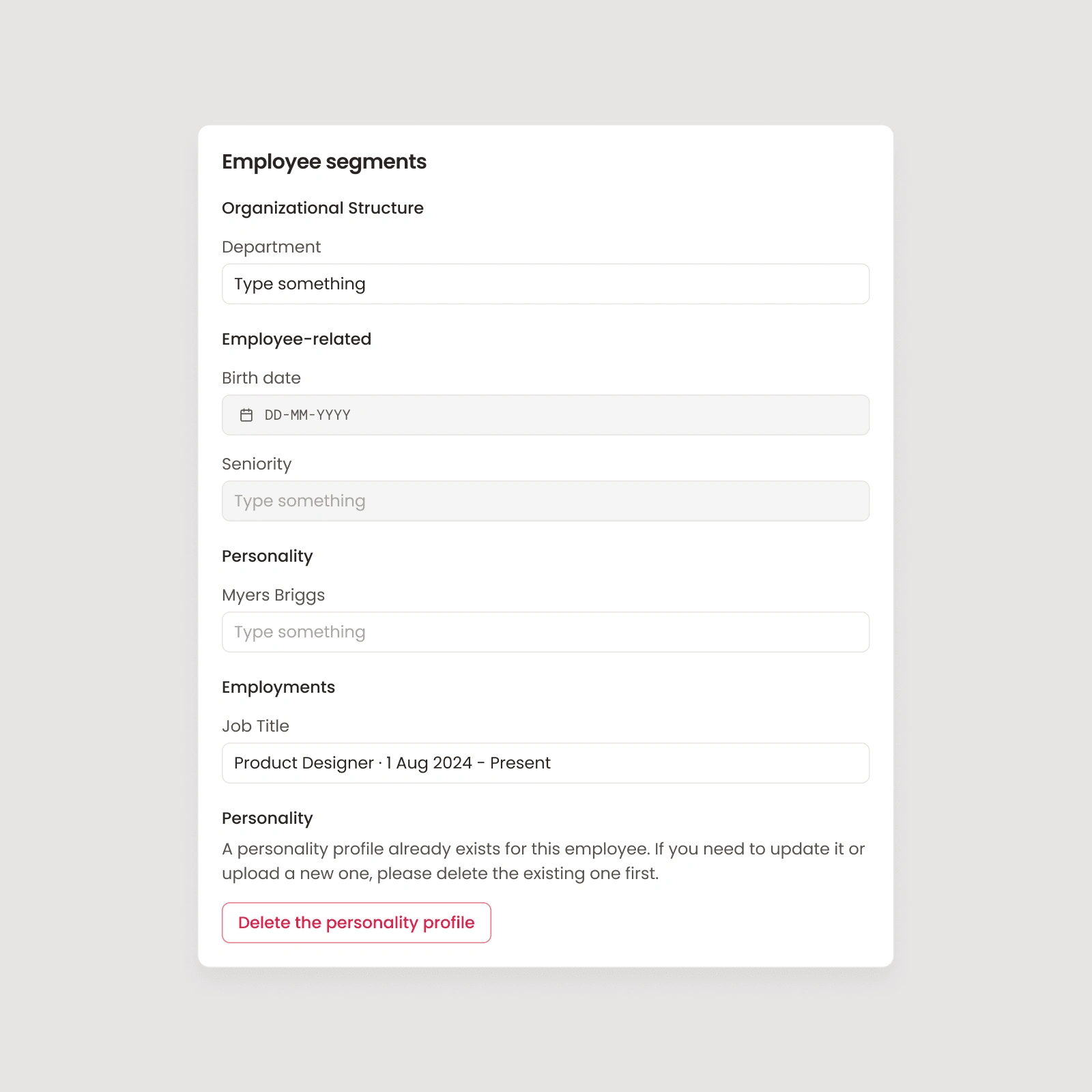Click the Birth date field label
Viewport: 1092px width, 1092px height.
point(261,378)
